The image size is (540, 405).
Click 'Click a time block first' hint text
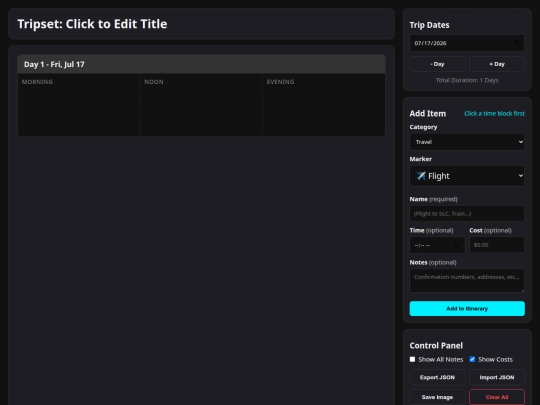click(x=494, y=114)
